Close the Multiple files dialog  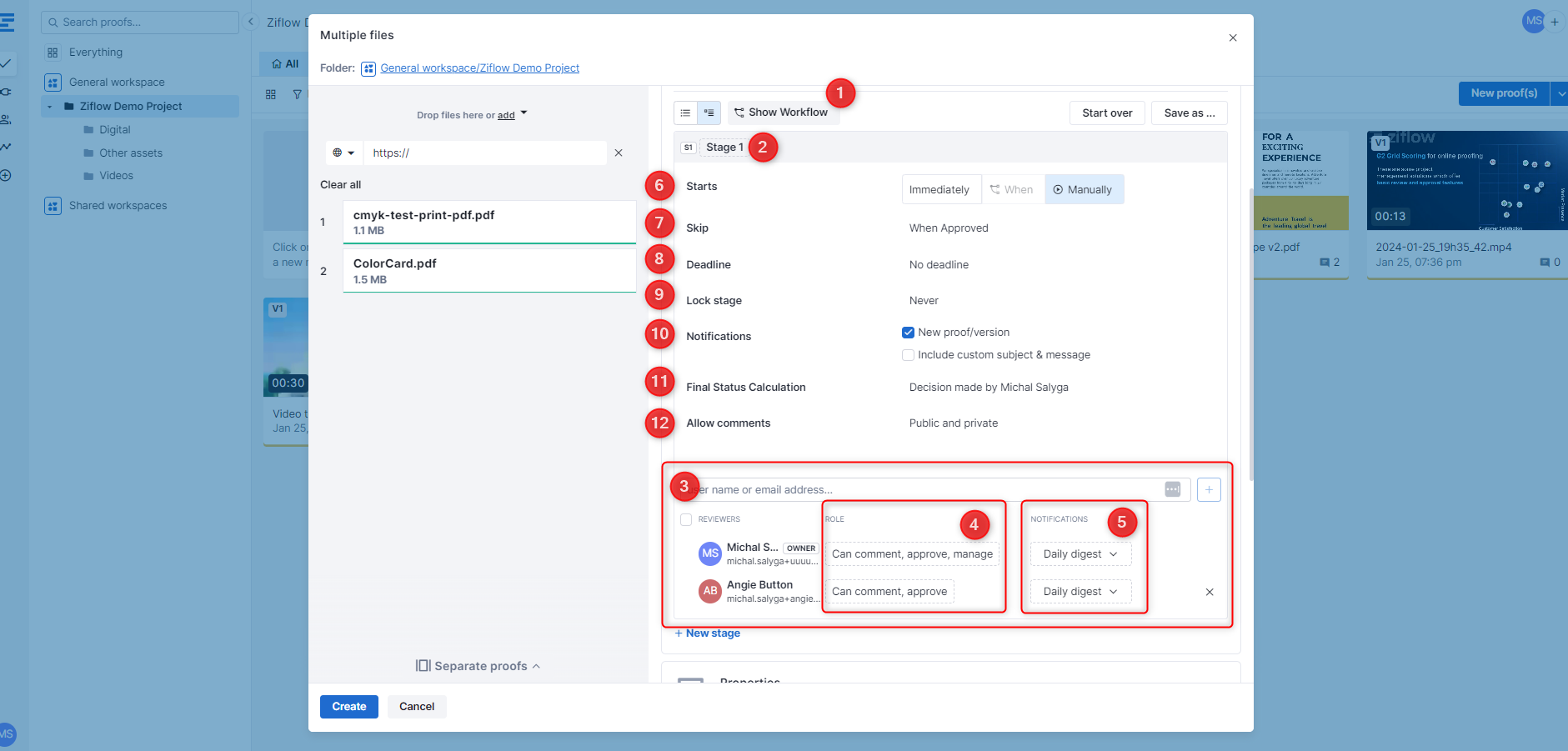1233,38
